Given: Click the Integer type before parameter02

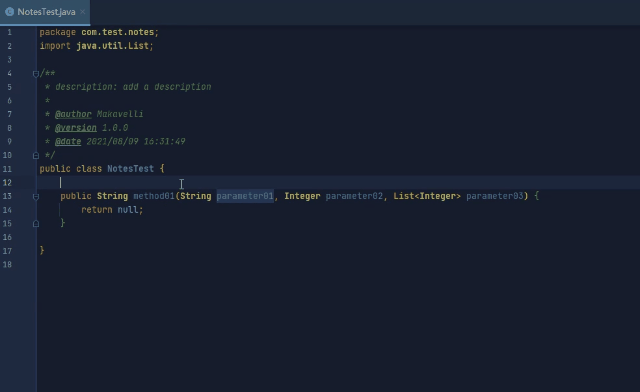Looking at the screenshot, I should pyautogui.click(x=302, y=196).
